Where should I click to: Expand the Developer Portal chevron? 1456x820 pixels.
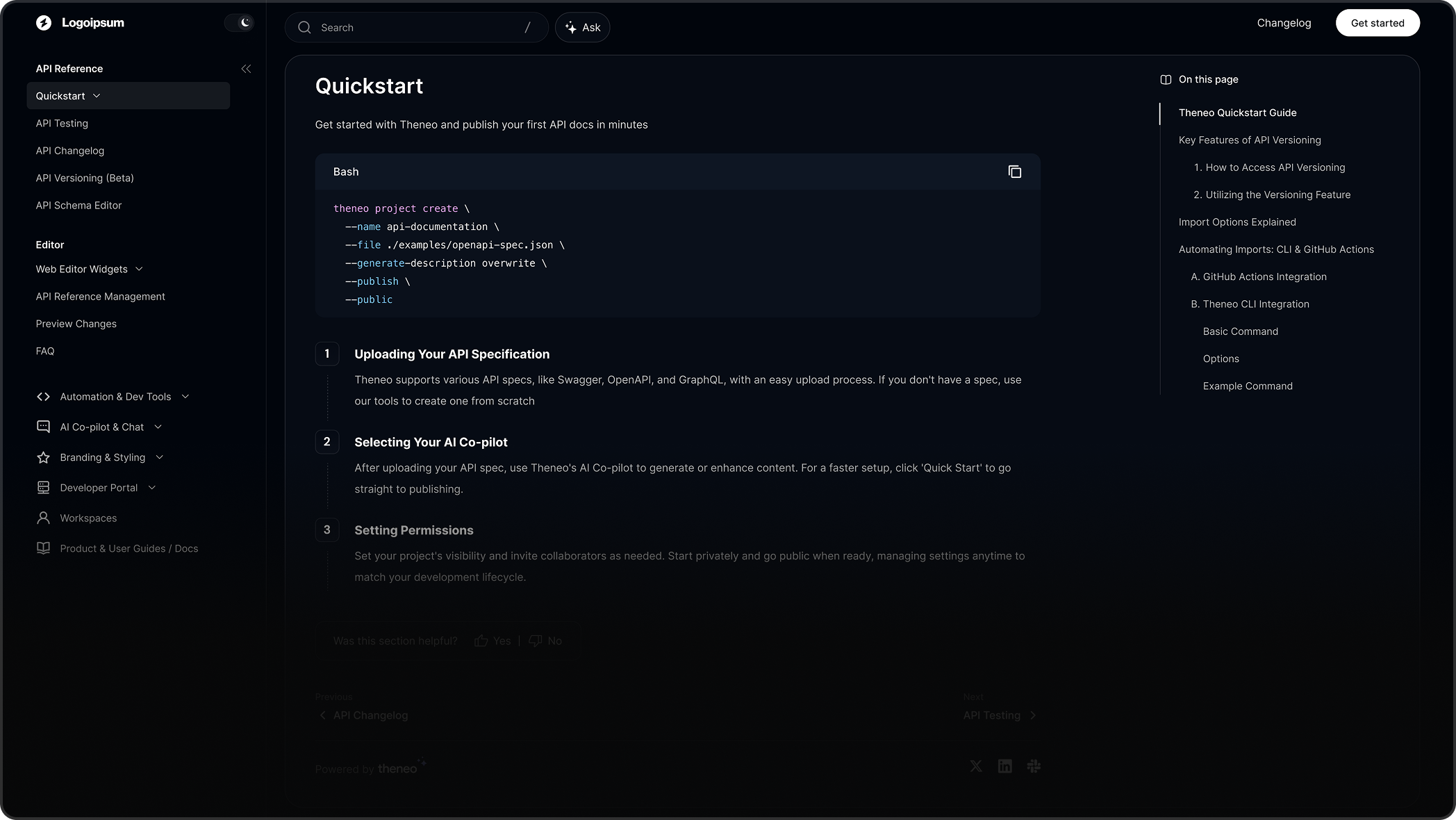pos(152,488)
